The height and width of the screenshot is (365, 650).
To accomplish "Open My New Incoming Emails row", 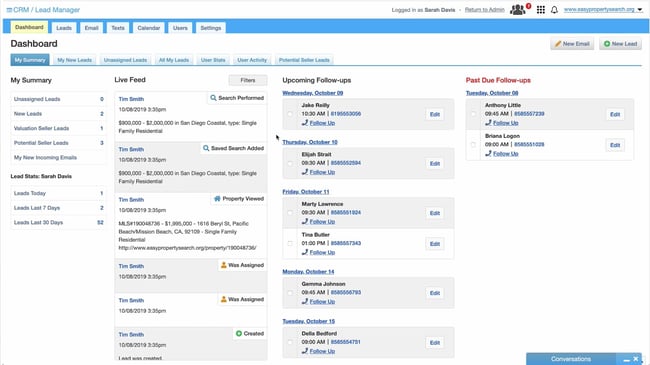I will 58,157.
